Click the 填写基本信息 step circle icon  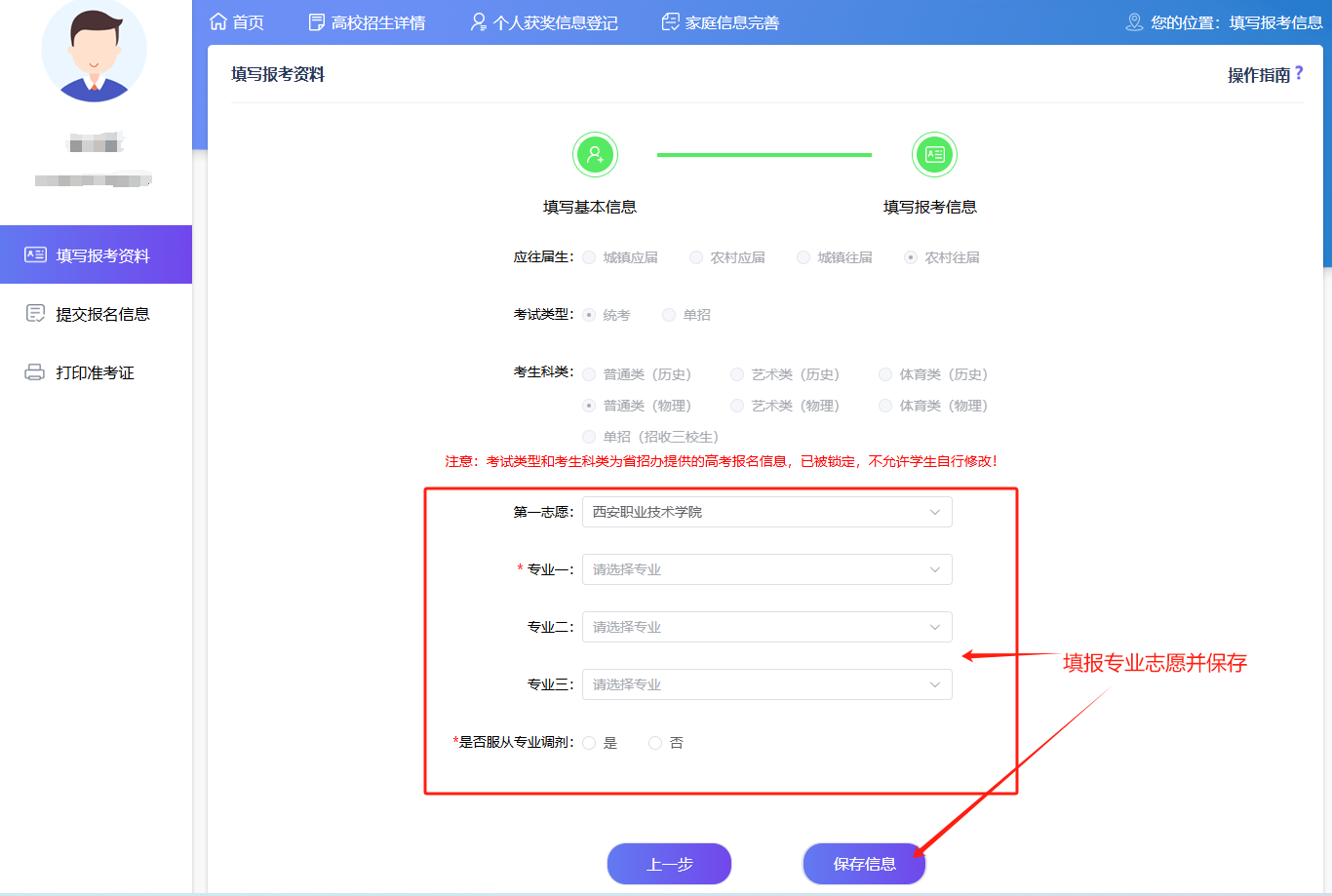coord(595,155)
